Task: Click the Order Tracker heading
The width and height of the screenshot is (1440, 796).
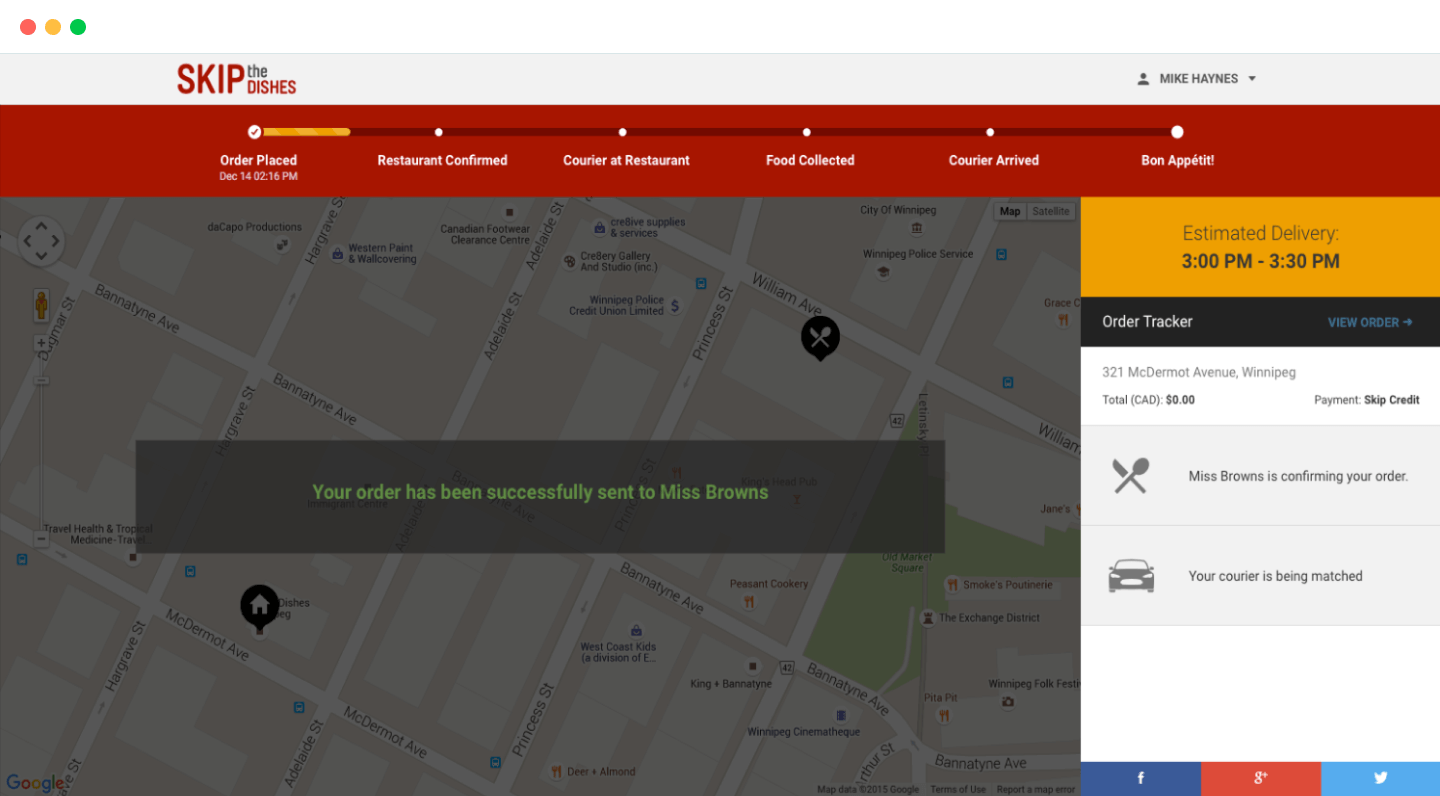Action: [1147, 322]
